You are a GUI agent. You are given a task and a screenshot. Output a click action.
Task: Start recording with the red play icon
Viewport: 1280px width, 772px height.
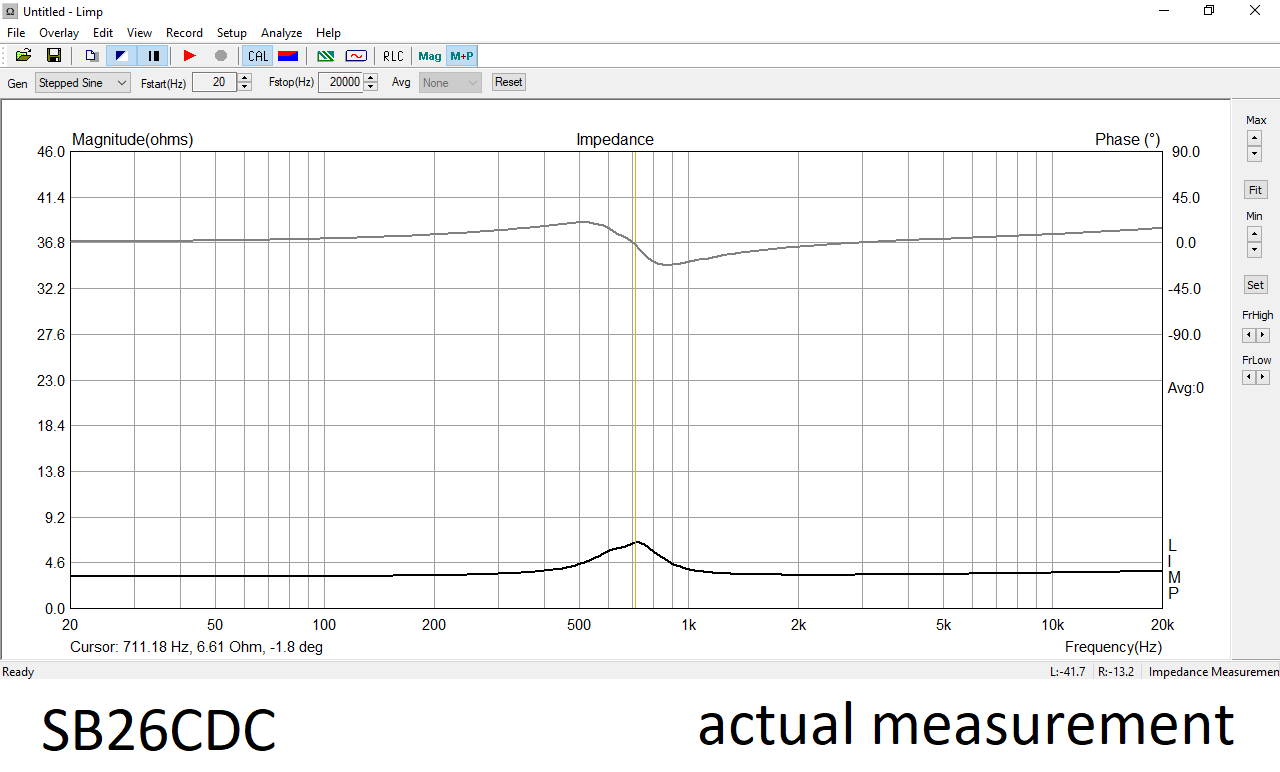189,56
